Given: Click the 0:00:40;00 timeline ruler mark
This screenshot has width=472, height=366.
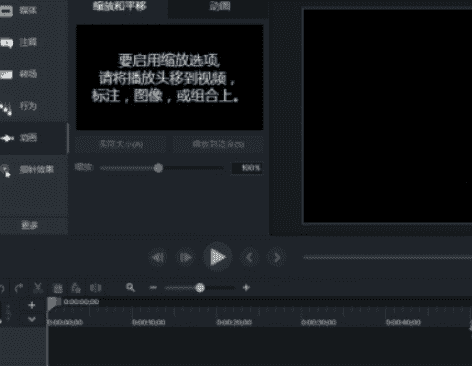Looking at the screenshot, I should pos(403,322).
